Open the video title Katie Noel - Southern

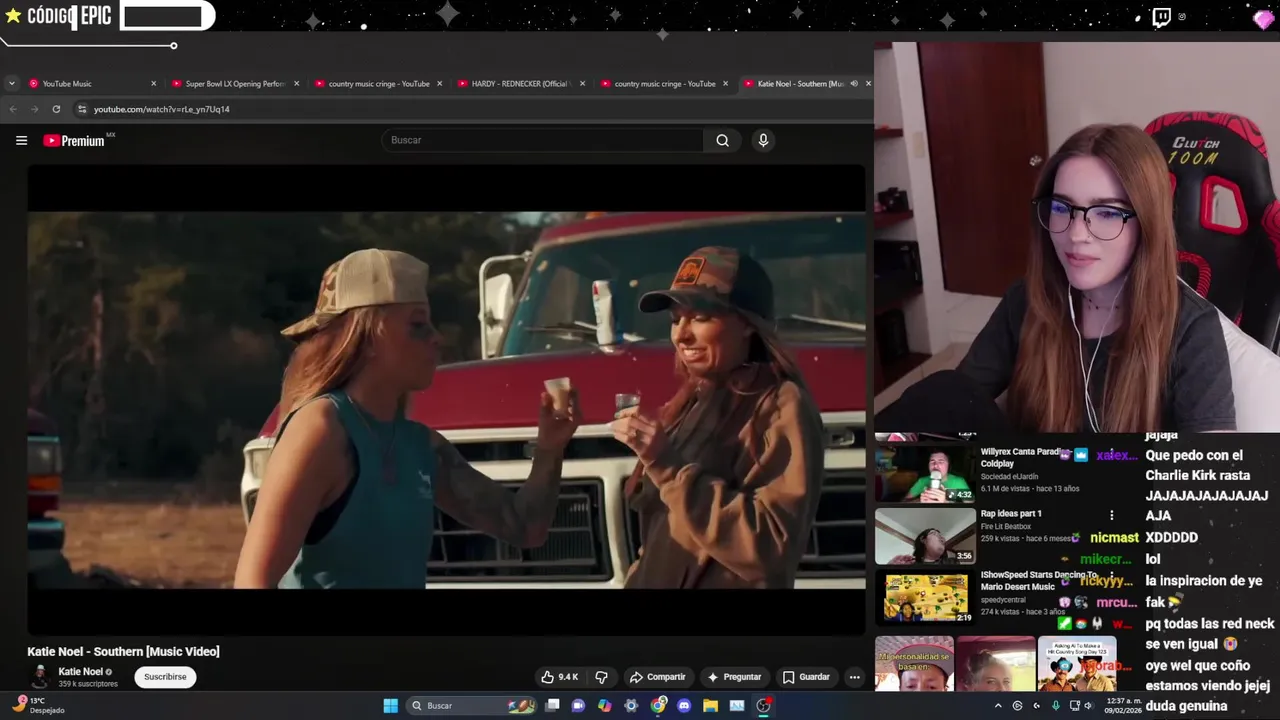[123, 651]
